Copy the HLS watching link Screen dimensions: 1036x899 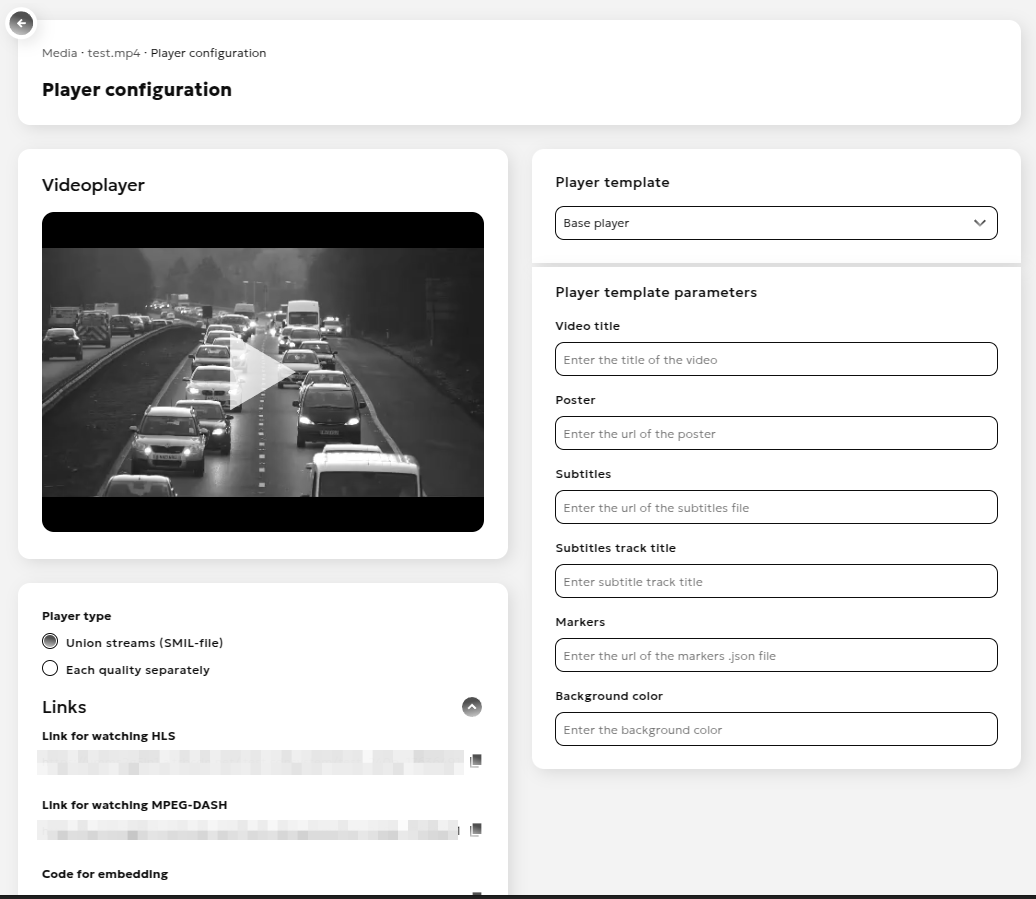[x=476, y=761]
